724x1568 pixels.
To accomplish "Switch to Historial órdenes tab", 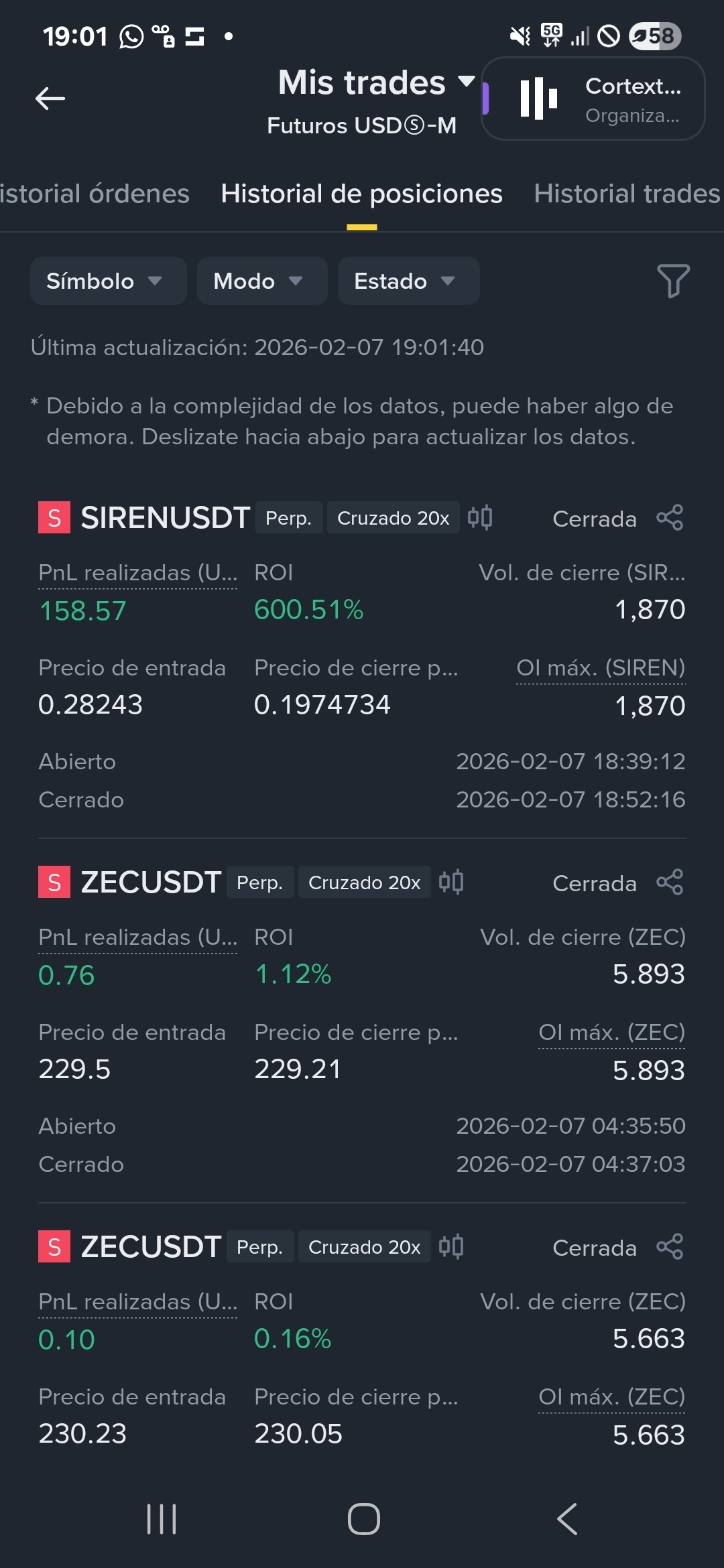I will click(95, 194).
